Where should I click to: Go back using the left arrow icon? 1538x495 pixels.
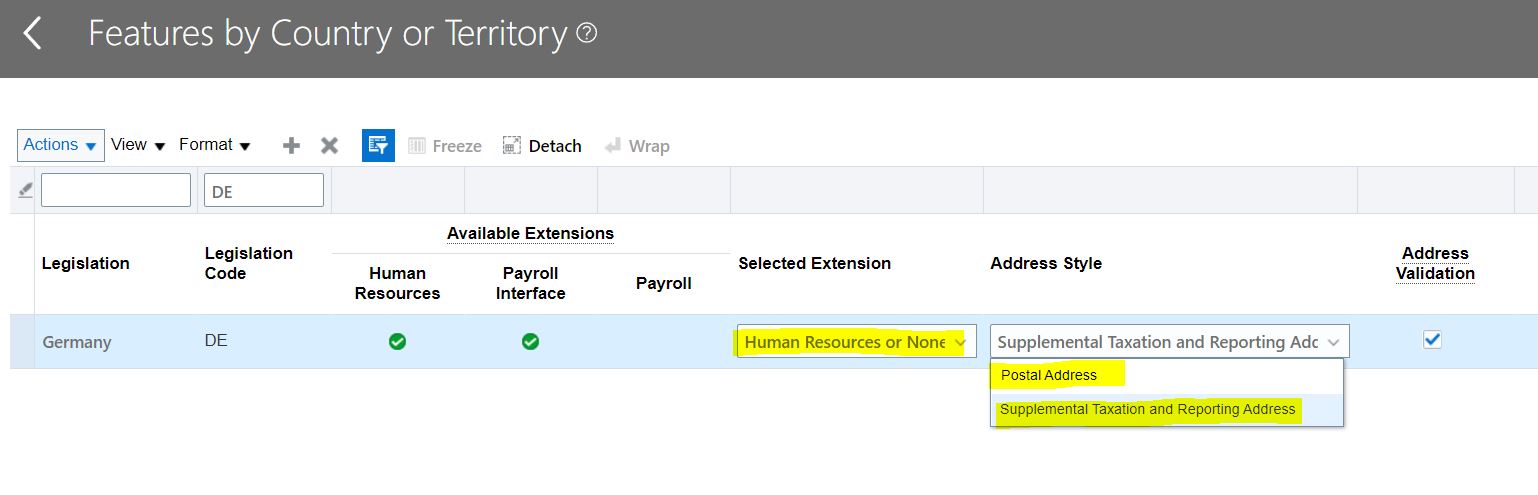pos(33,34)
